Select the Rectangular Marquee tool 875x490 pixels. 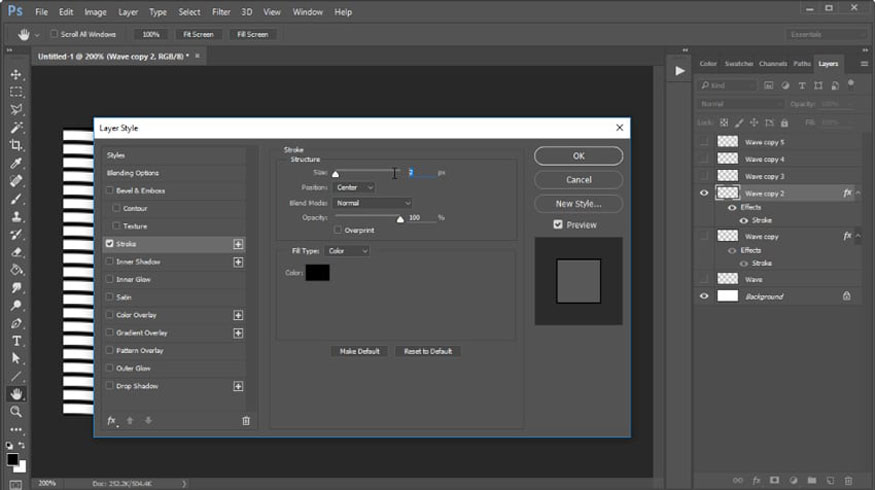pyautogui.click(x=16, y=92)
